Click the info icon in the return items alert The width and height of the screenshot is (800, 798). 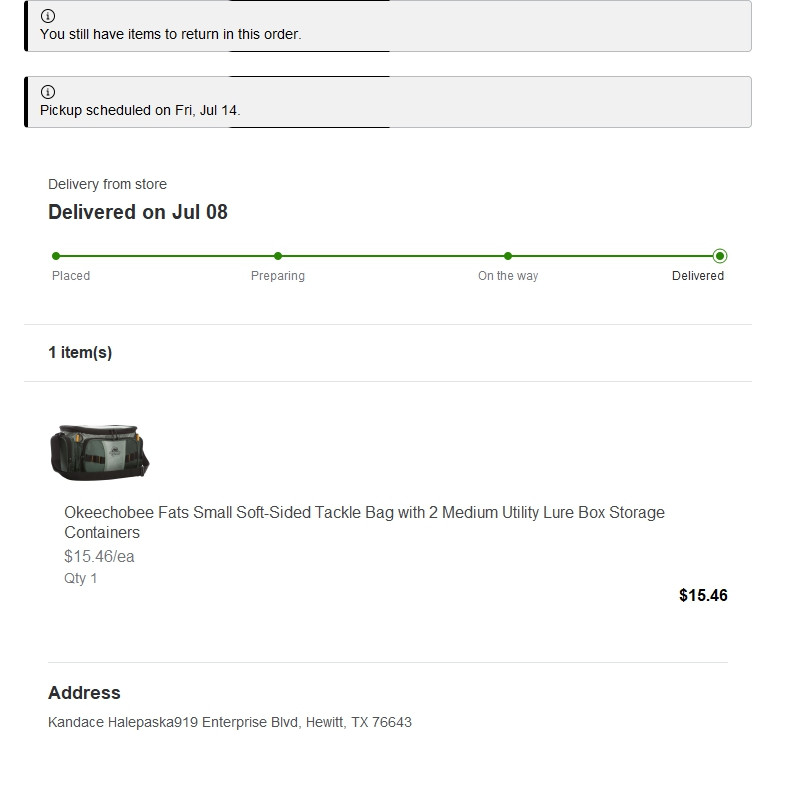pos(48,16)
